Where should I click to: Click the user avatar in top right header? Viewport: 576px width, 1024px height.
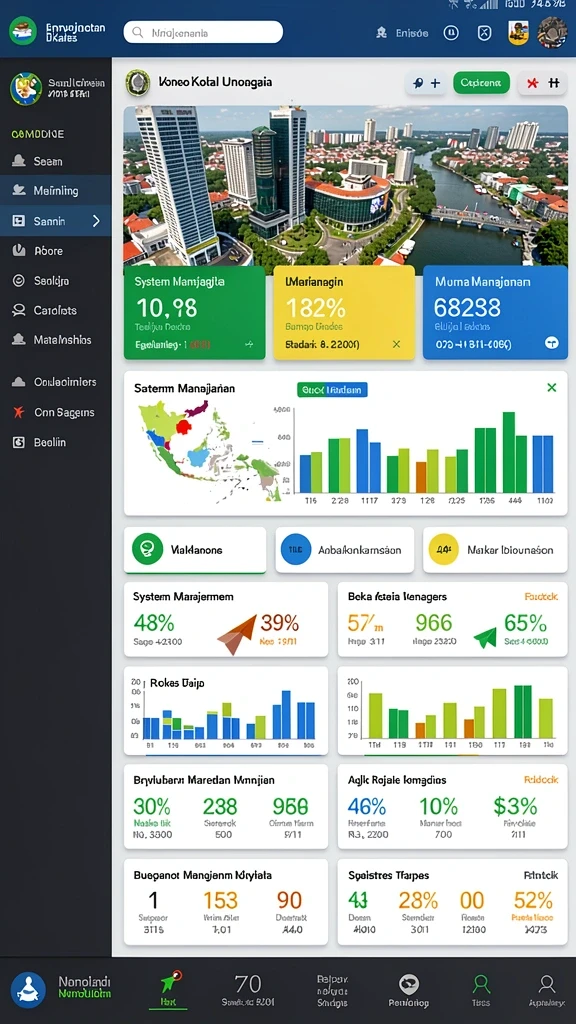tap(551, 33)
